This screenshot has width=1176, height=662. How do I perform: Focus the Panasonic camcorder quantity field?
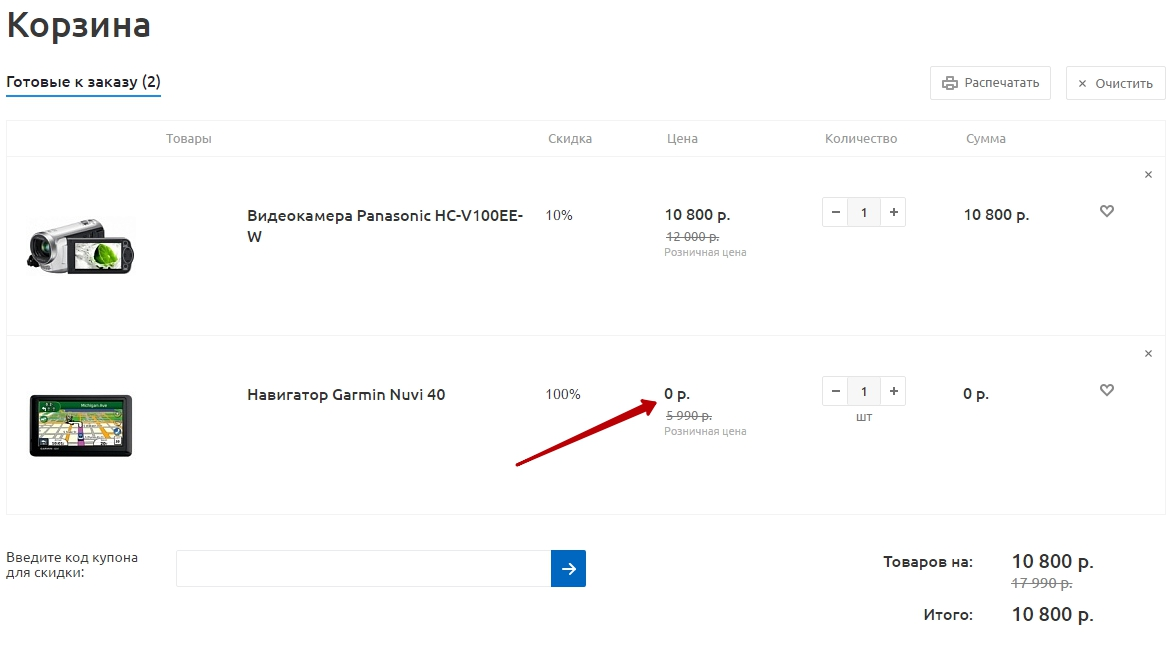pos(864,212)
